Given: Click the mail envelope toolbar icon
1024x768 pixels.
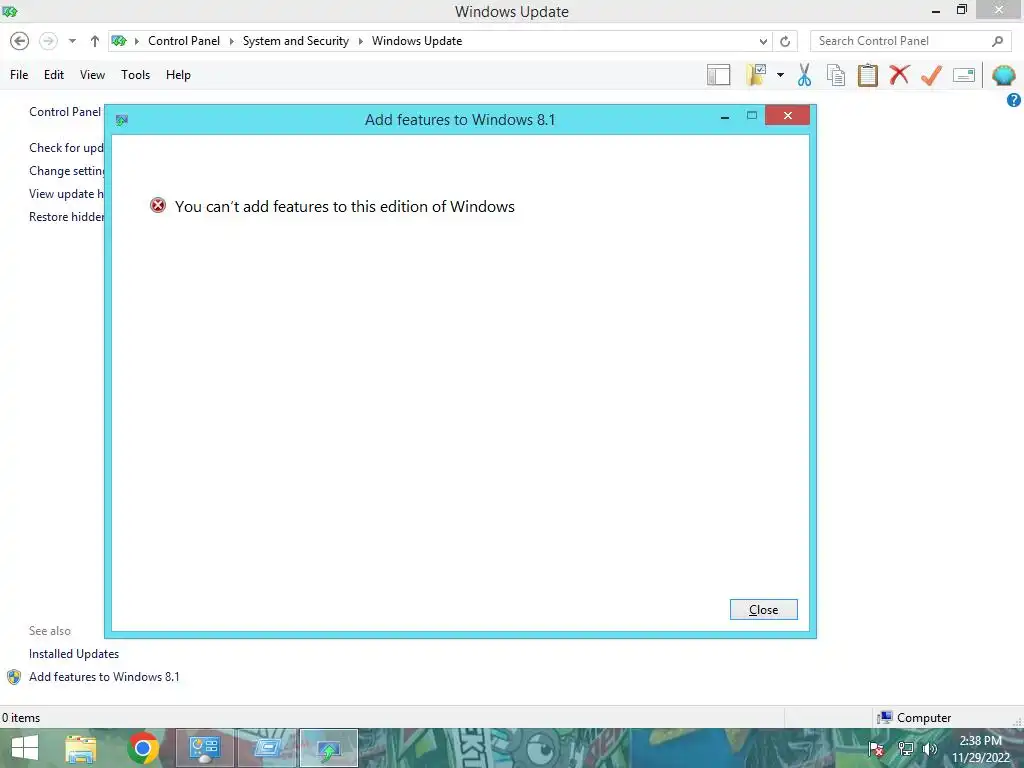Looking at the screenshot, I should (964, 74).
